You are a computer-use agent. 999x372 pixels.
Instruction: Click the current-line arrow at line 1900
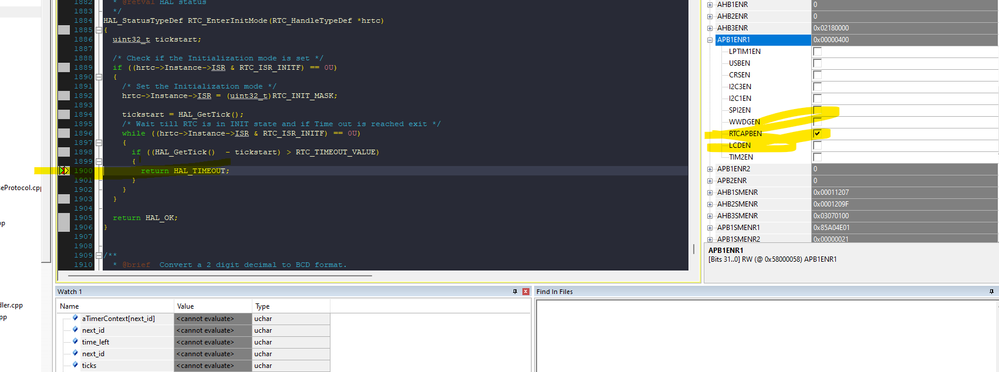(64, 171)
